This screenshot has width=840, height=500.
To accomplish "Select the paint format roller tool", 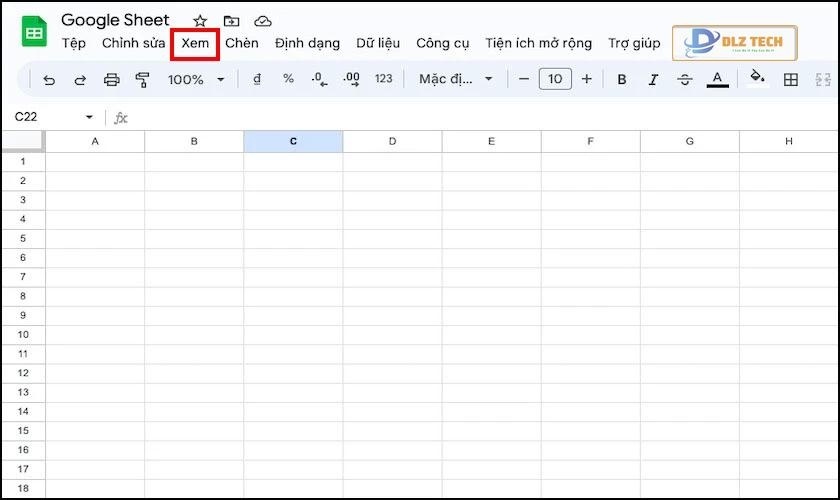I will point(142,79).
